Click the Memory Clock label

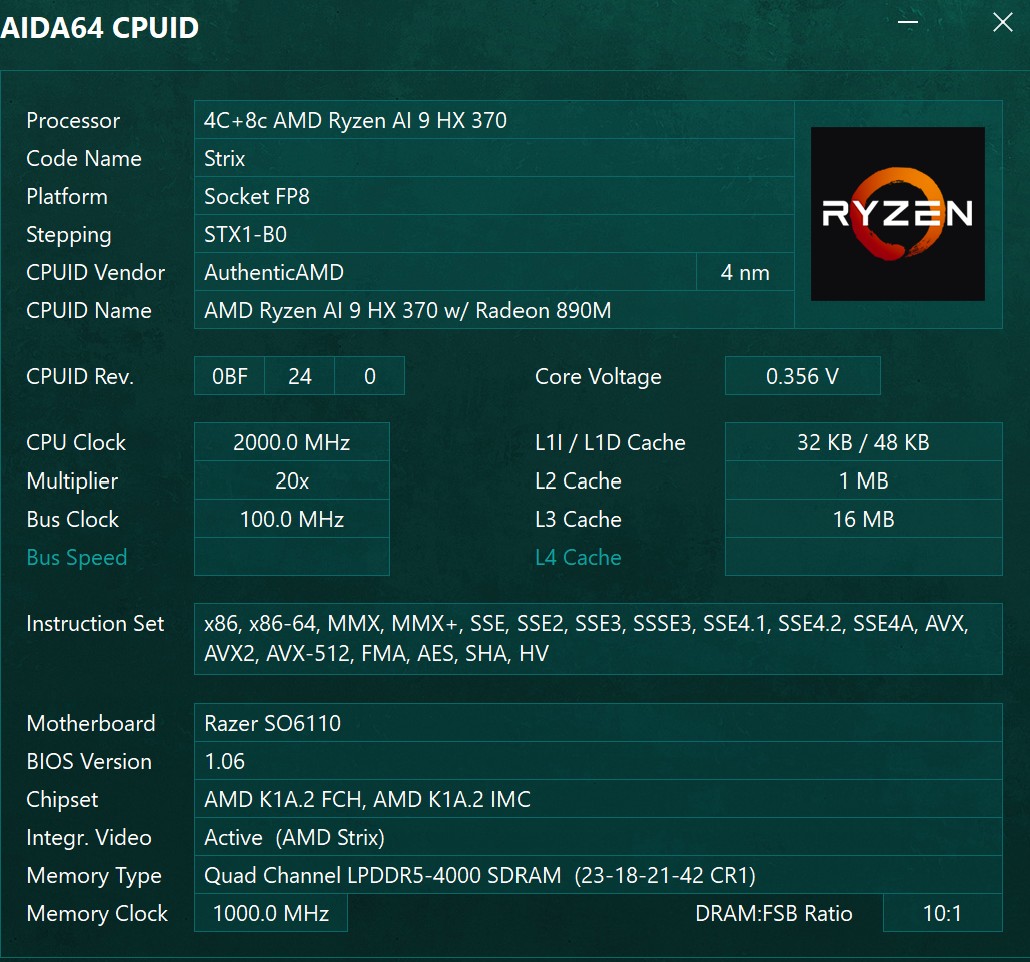pos(97,913)
